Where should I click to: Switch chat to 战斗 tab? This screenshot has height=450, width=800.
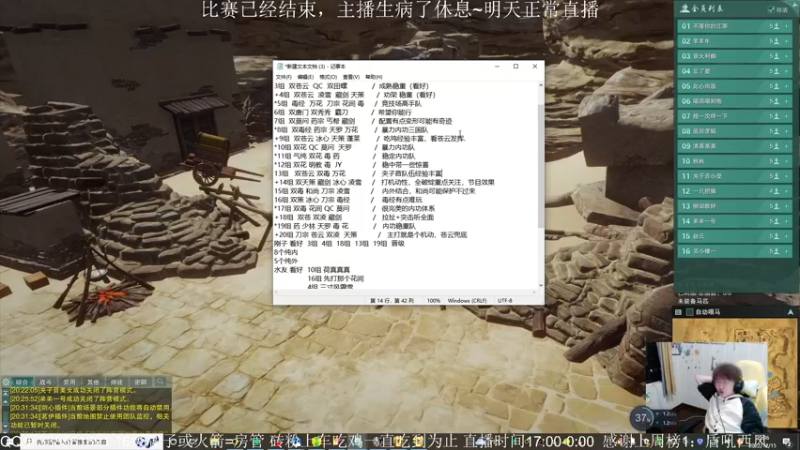(45, 382)
